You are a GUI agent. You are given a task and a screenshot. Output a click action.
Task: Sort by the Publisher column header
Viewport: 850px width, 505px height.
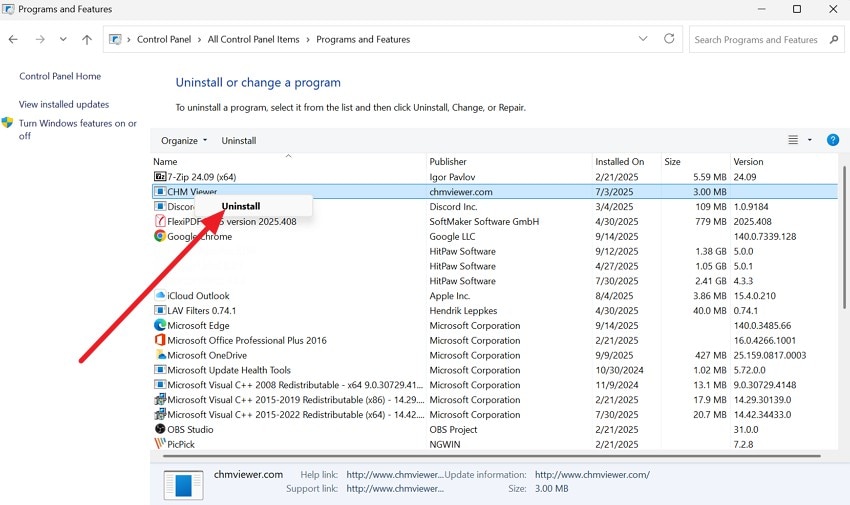pyautogui.click(x=509, y=161)
